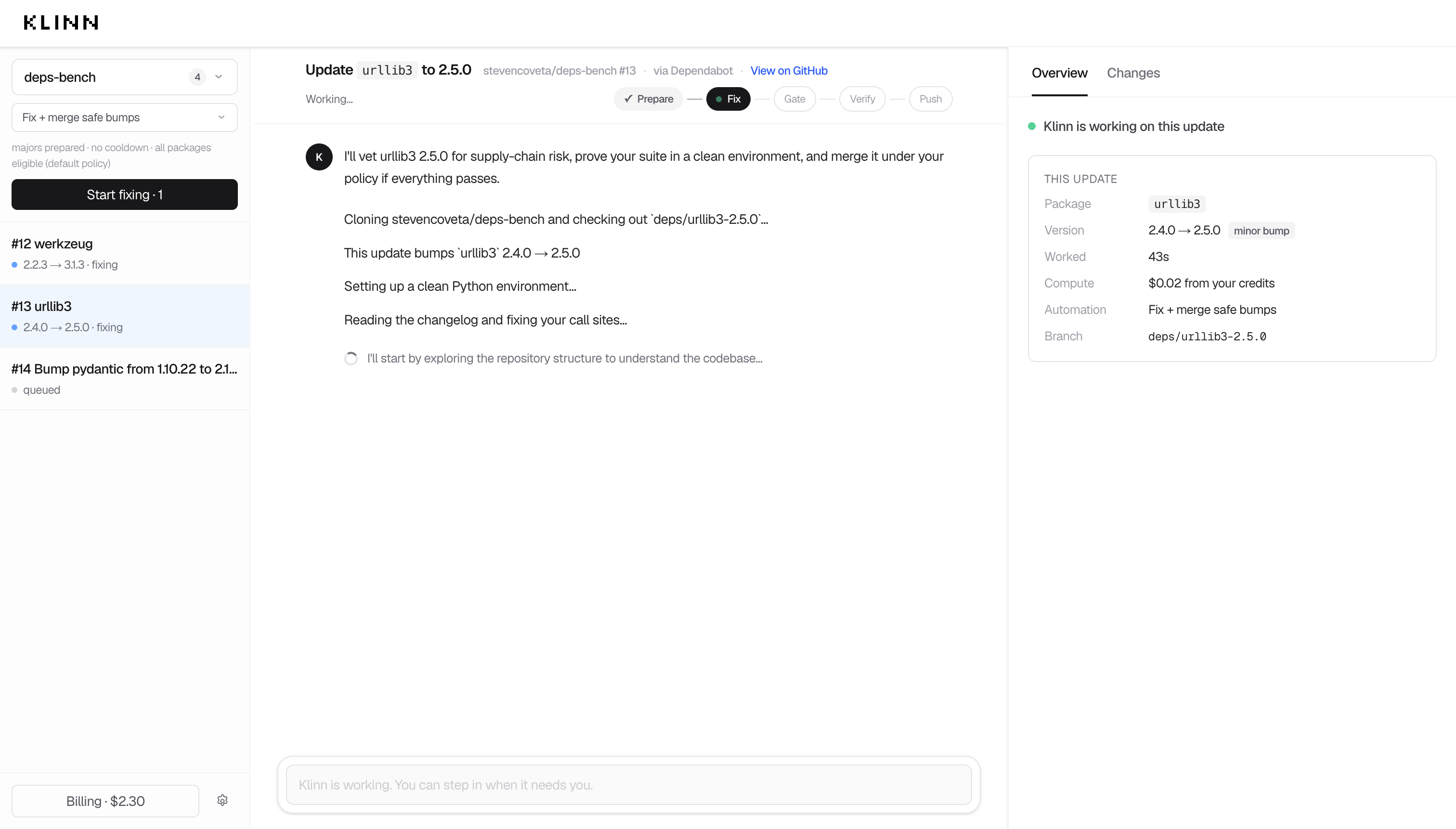Switch to the Overview tab
Viewport: 1456px width, 829px height.
(x=1059, y=73)
